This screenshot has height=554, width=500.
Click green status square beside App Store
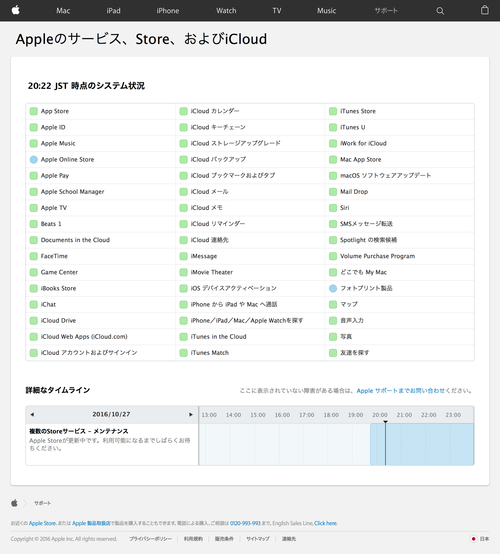(34, 111)
